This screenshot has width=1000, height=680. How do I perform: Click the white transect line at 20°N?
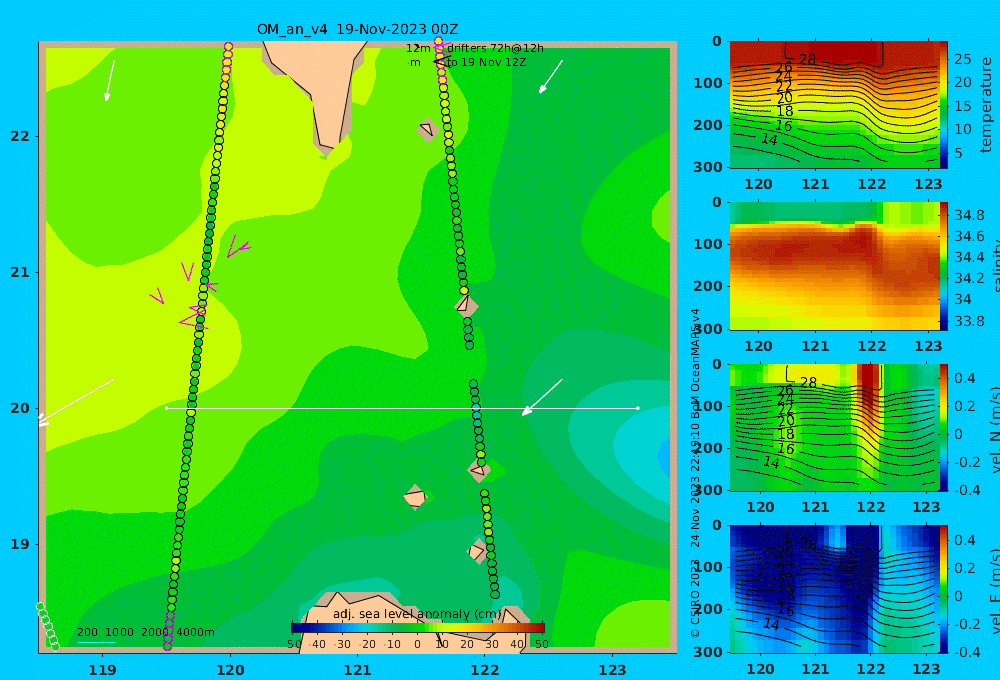click(x=402, y=408)
